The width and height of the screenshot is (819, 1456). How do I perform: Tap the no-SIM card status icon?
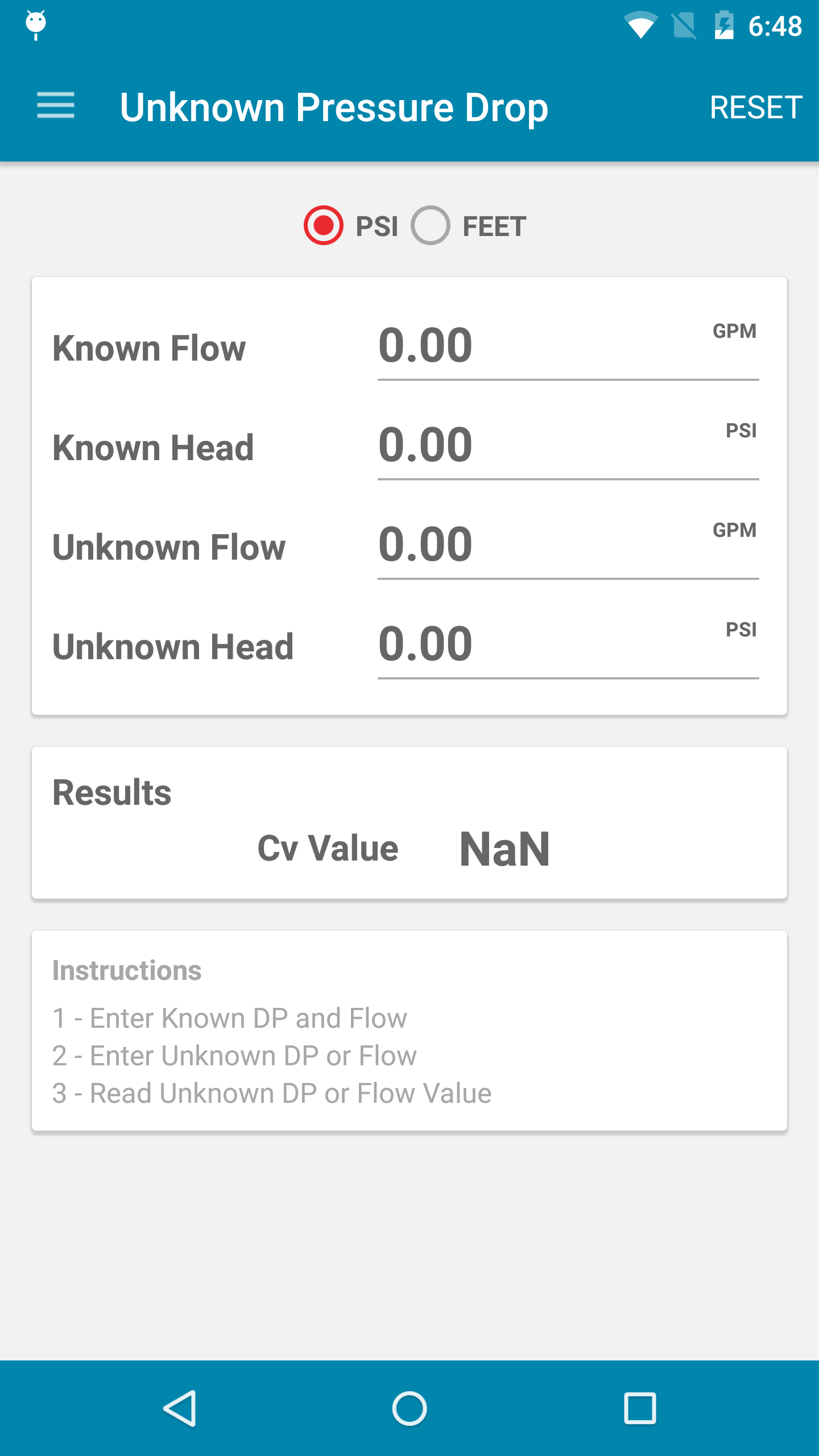tap(683, 26)
